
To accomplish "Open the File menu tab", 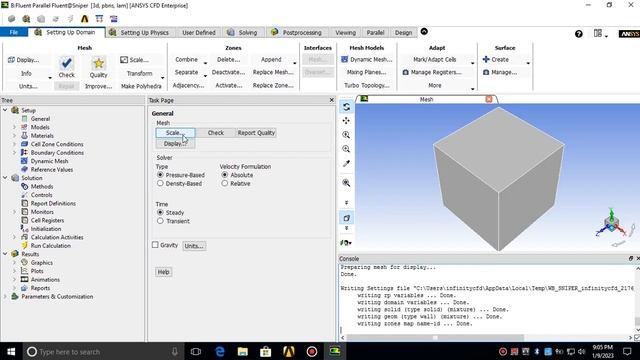I will 14,32.
